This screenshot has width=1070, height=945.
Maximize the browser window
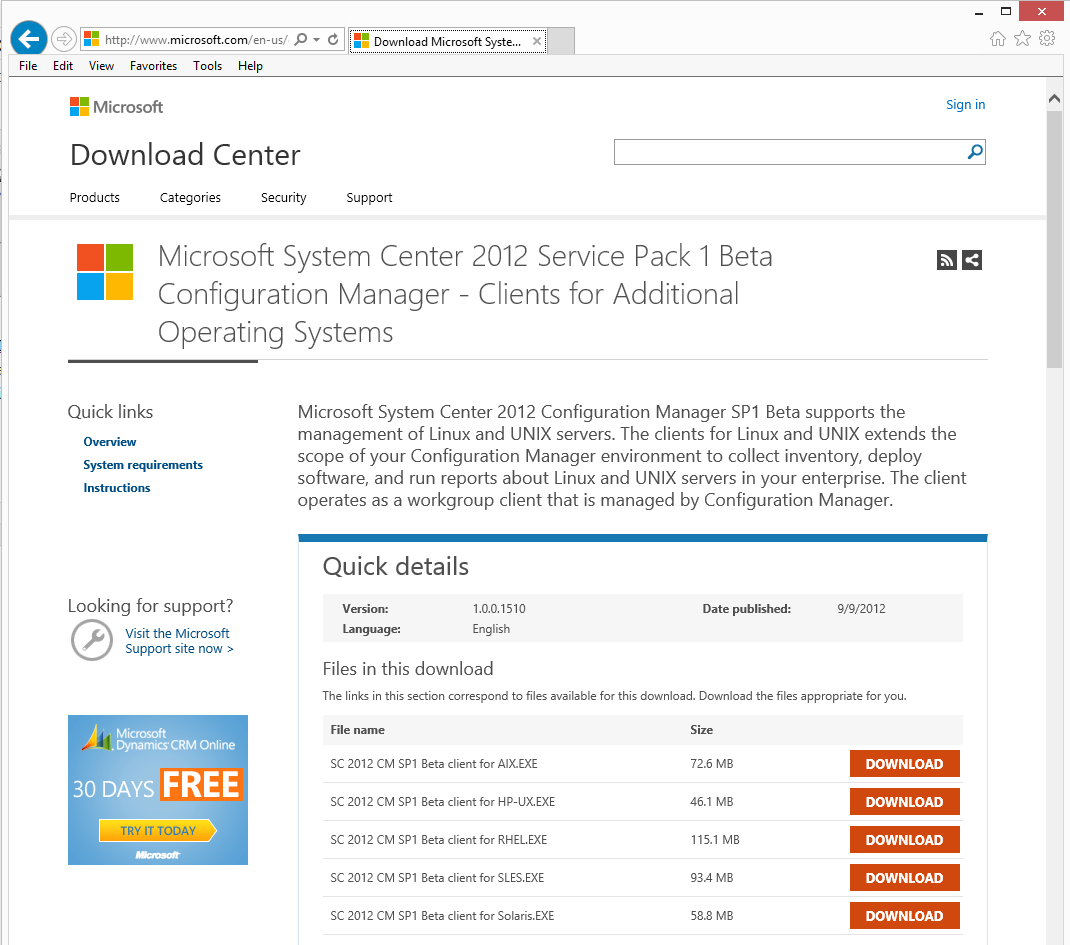tap(1006, 12)
